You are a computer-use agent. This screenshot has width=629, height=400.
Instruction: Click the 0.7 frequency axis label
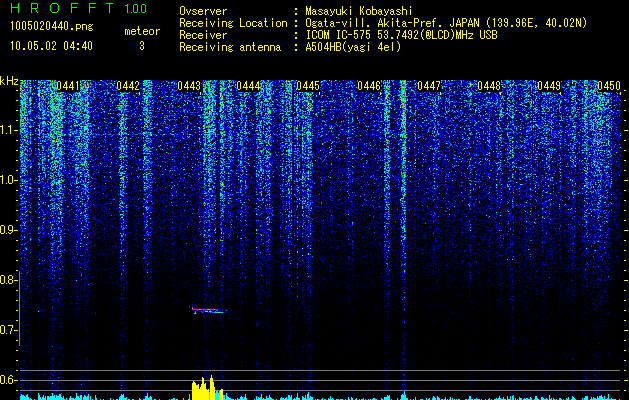click(x=8, y=330)
